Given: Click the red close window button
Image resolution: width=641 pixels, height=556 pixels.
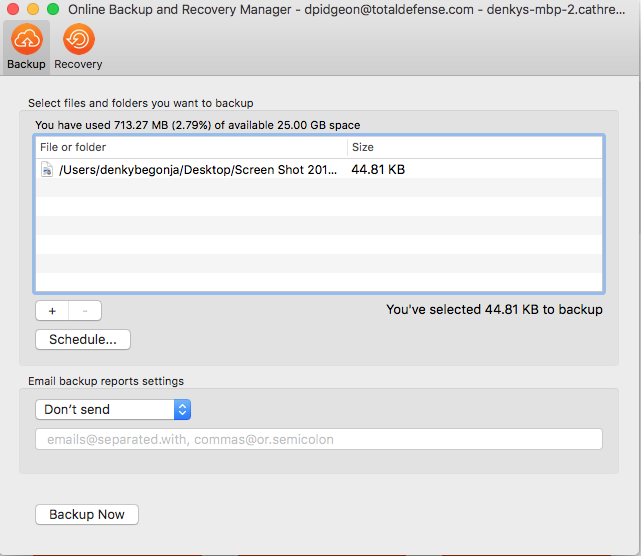Looking at the screenshot, I should pyautogui.click(x=13, y=9).
